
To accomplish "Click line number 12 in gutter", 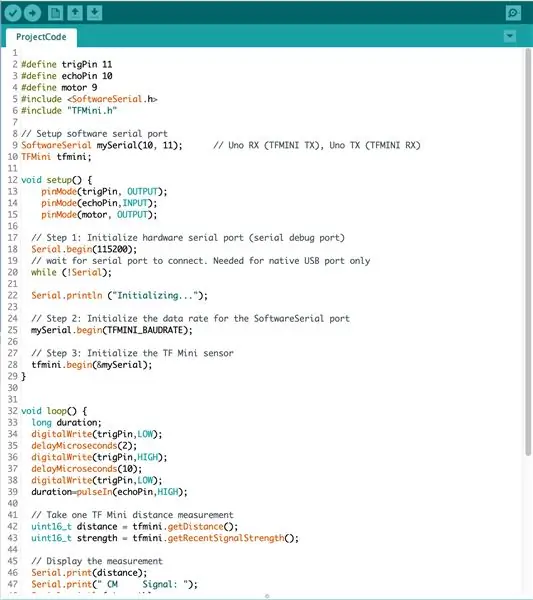I will click(13, 180).
